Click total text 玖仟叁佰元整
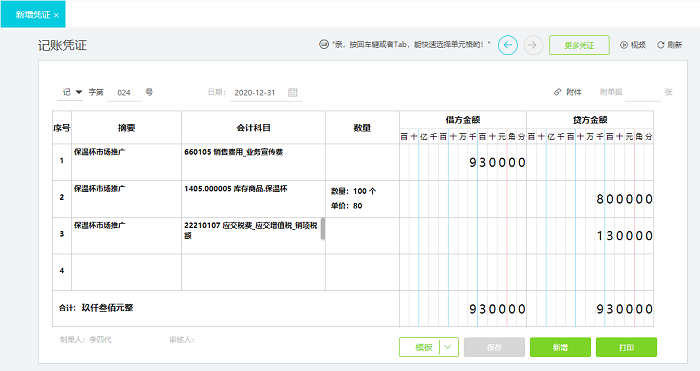 (107, 308)
